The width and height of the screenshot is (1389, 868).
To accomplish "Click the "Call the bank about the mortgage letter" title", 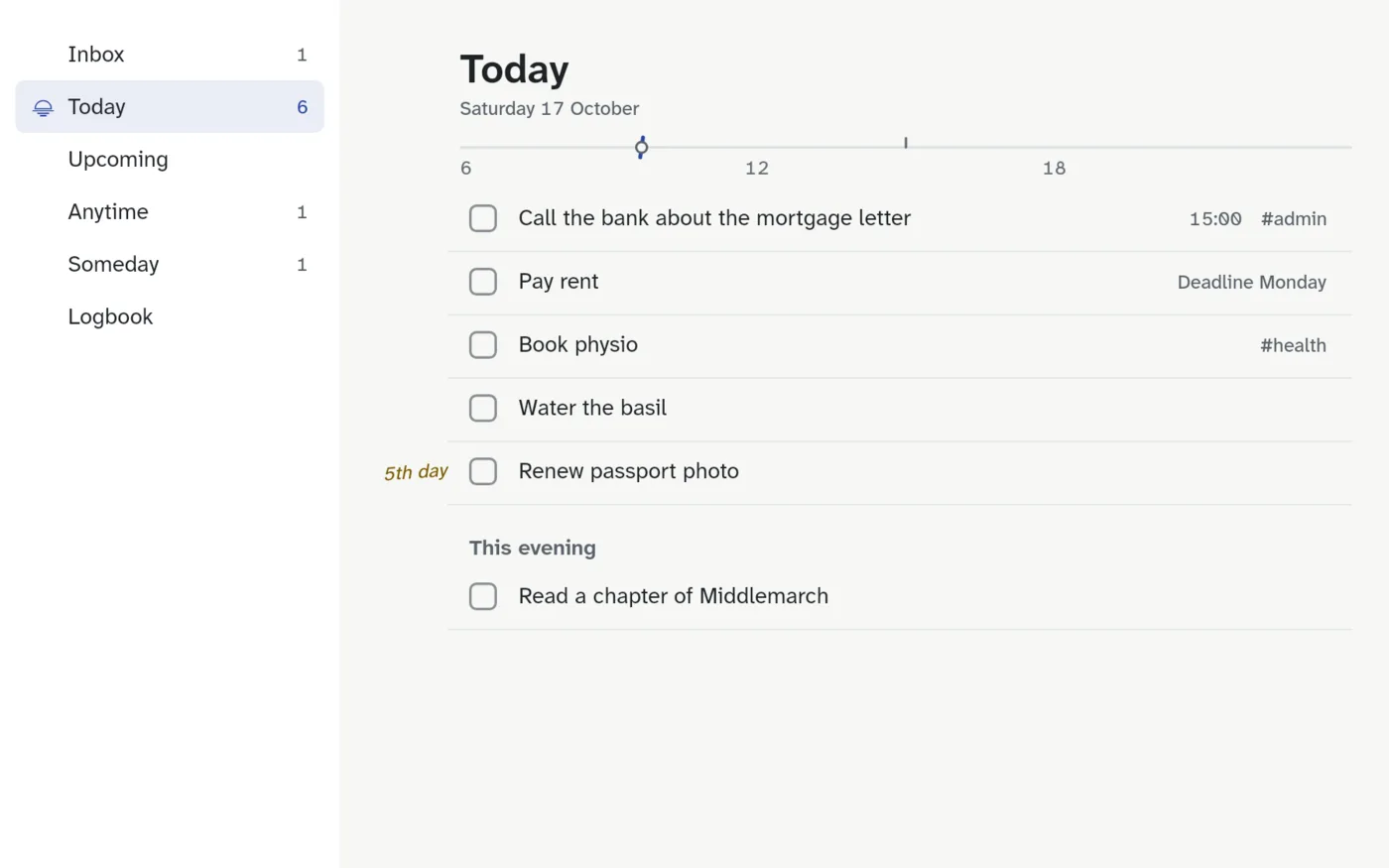I will pos(714,218).
